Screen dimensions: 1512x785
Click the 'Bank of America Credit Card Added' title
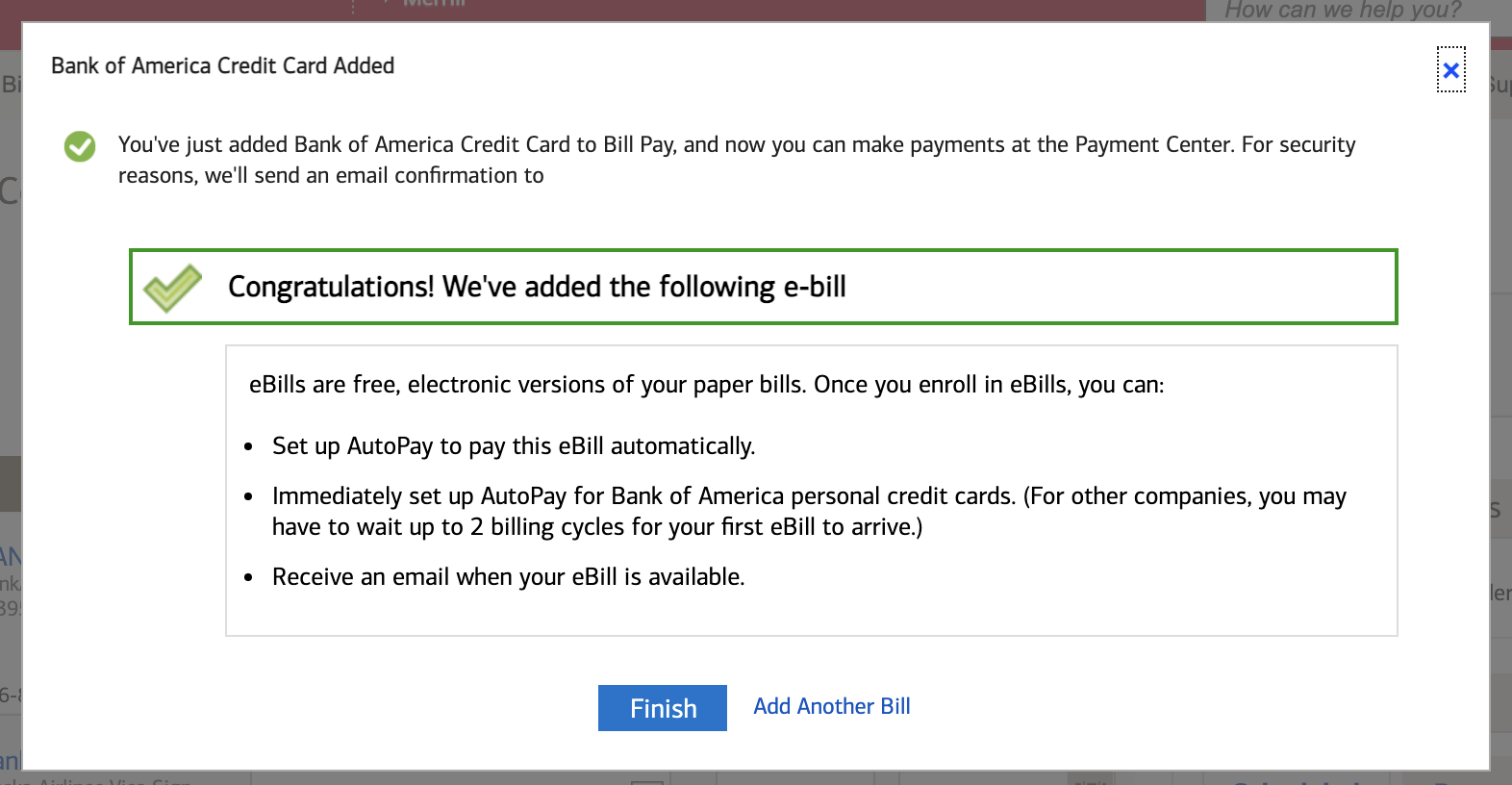click(x=222, y=65)
